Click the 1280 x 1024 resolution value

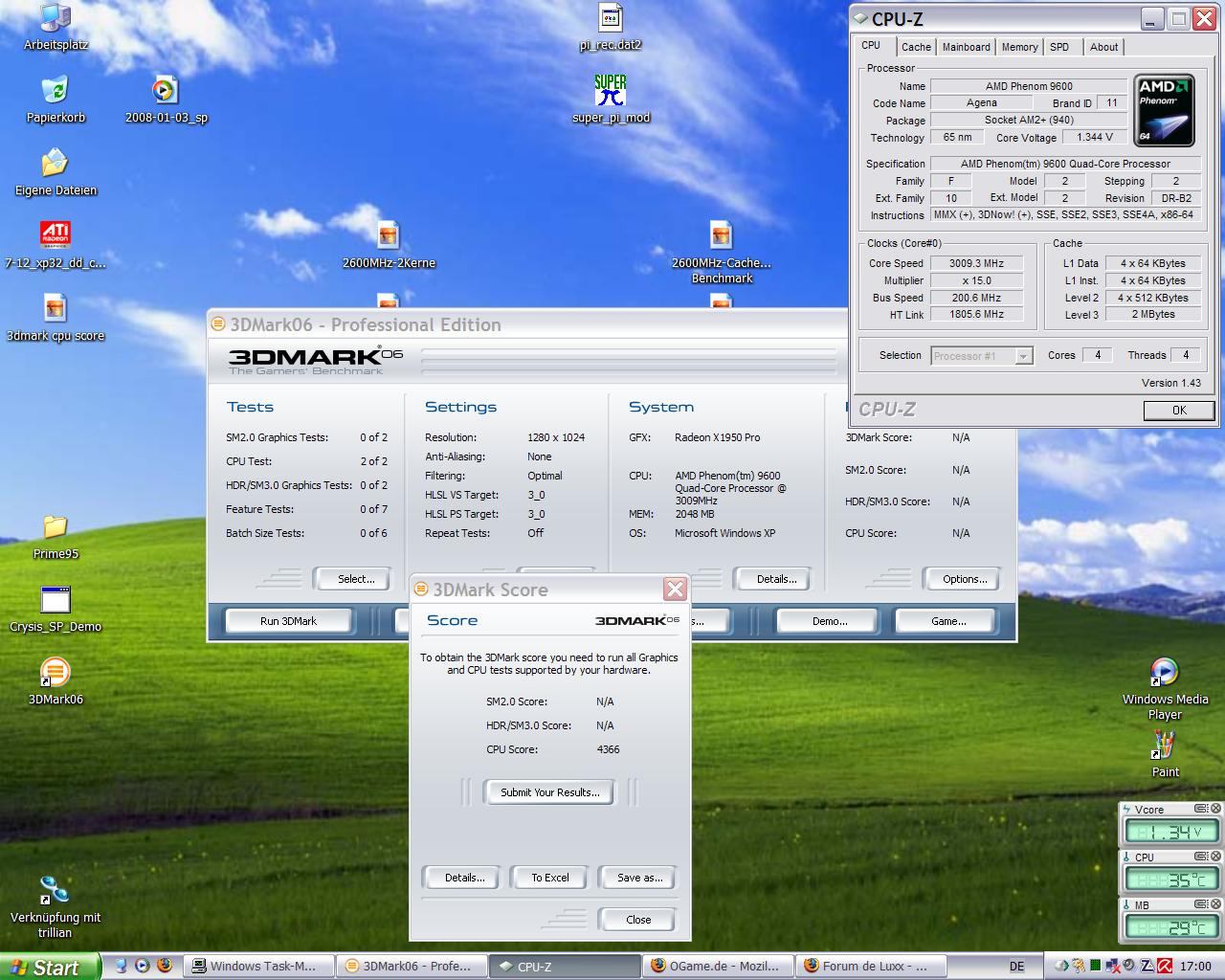tap(556, 437)
